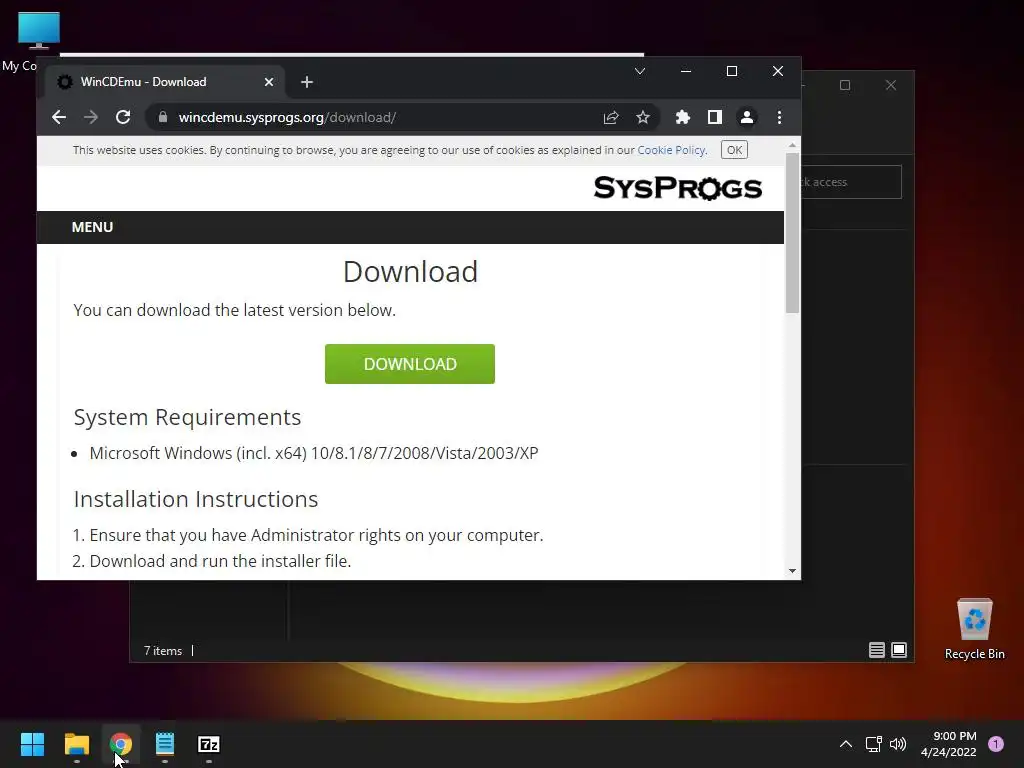Follow the Cookie Policy link
The height and width of the screenshot is (768, 1024).
pos(672,150)
